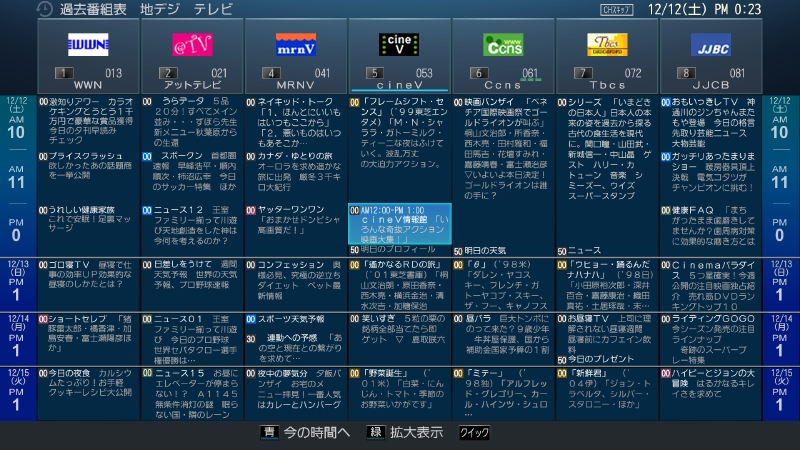The width and height of the screenshot is (800, 450).
Task: Open ガッチリあったまりましょー program
Action: tap(709, 172)
